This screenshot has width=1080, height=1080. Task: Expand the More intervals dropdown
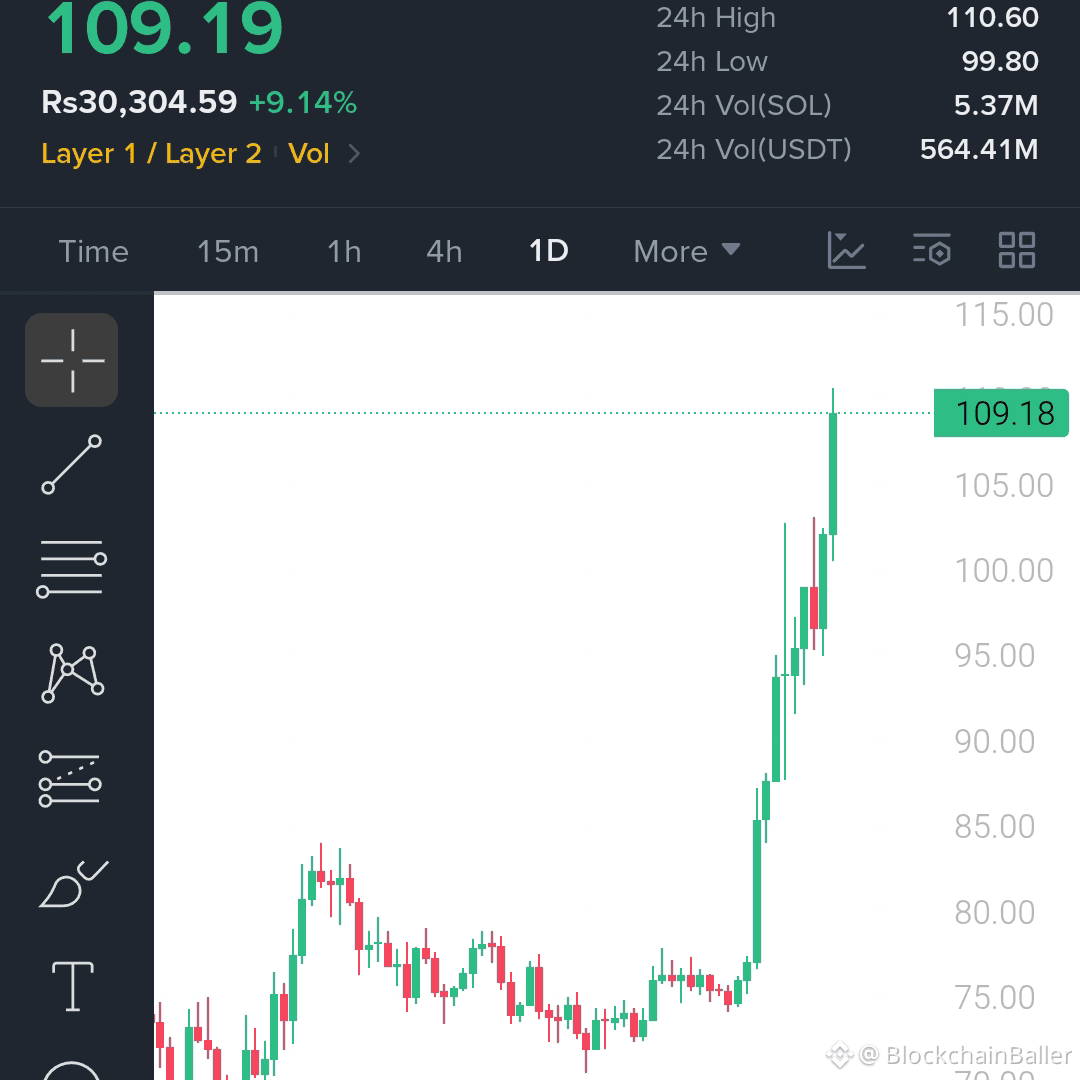(687, 251)
